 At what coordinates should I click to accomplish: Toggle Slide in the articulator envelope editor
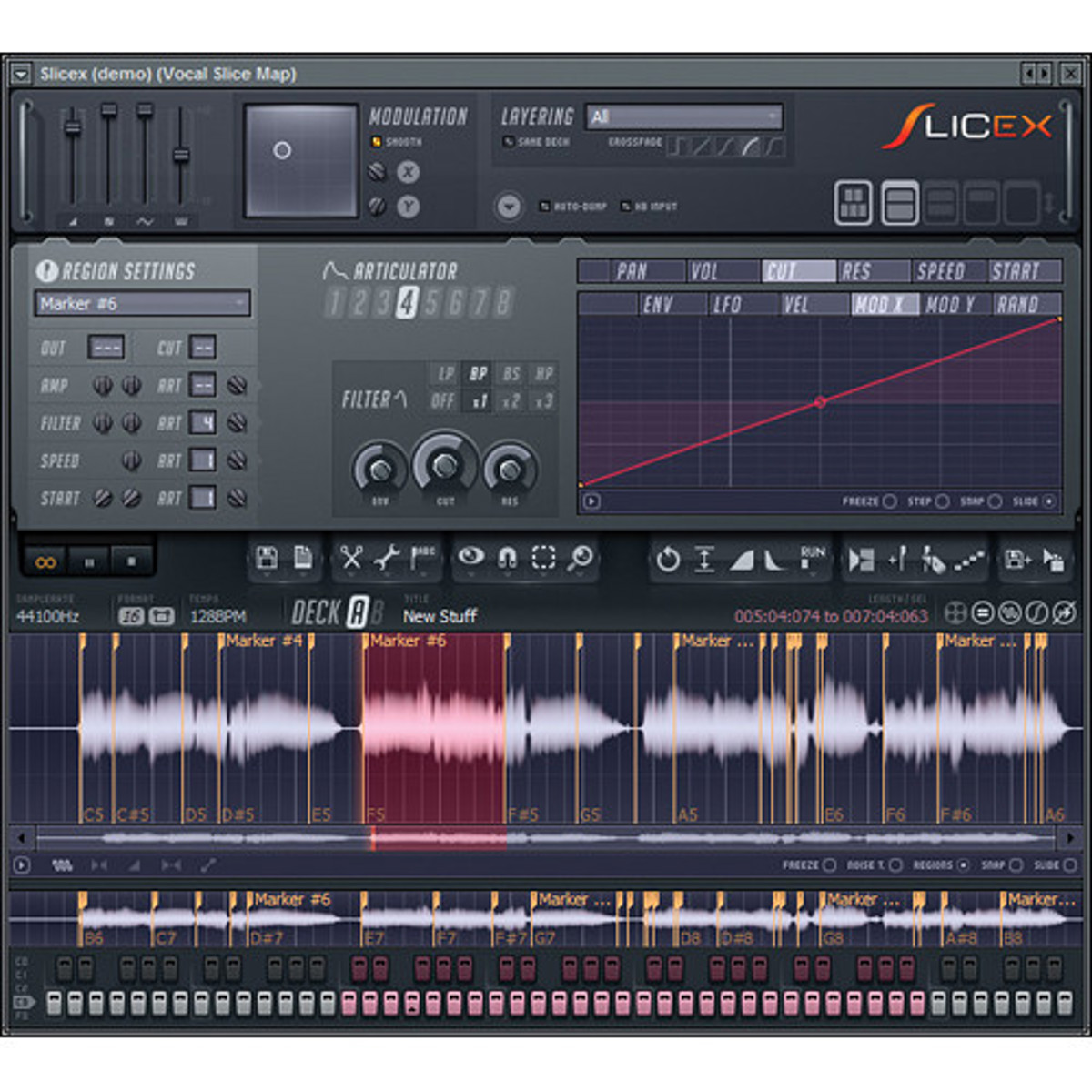(1034, 501)
